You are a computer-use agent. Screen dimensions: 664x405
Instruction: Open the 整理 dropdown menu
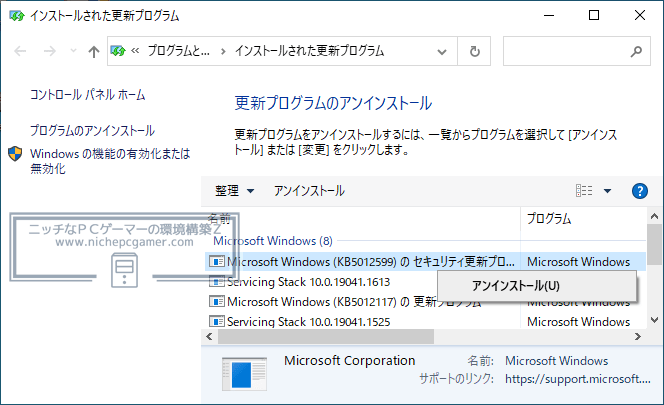tap(235, 191)
